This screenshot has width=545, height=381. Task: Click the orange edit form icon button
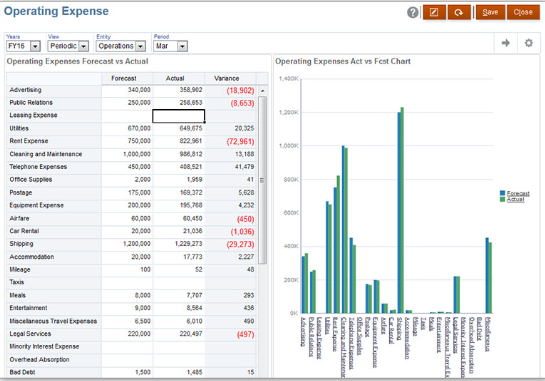click(434, 13)
